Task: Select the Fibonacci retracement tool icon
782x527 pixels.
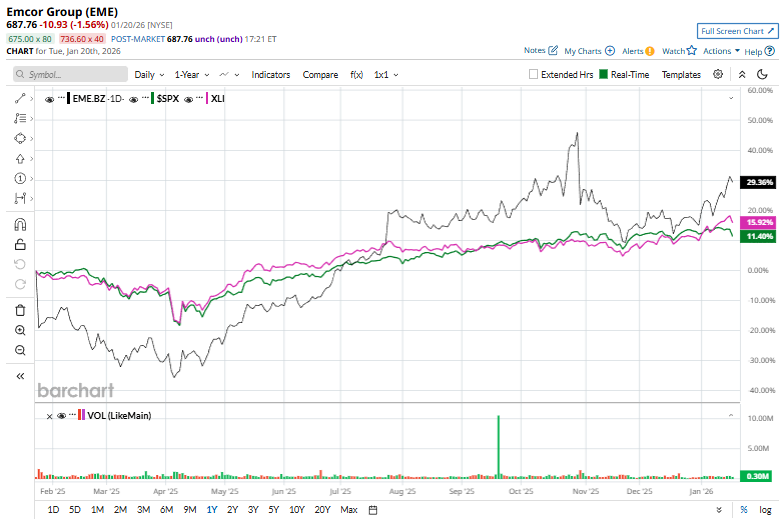Action: (x=20, y=118)
